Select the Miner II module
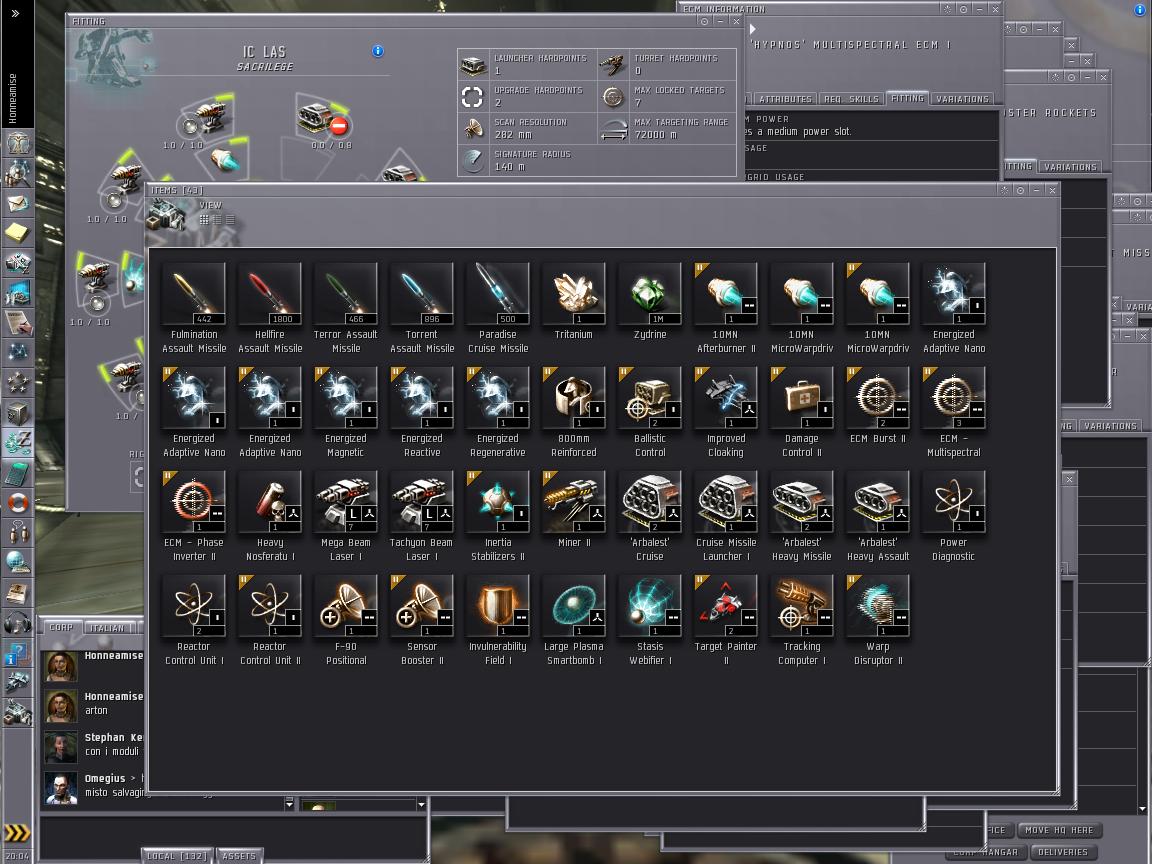The width and height of the screenshot is (1152, 864). (574, 510)
